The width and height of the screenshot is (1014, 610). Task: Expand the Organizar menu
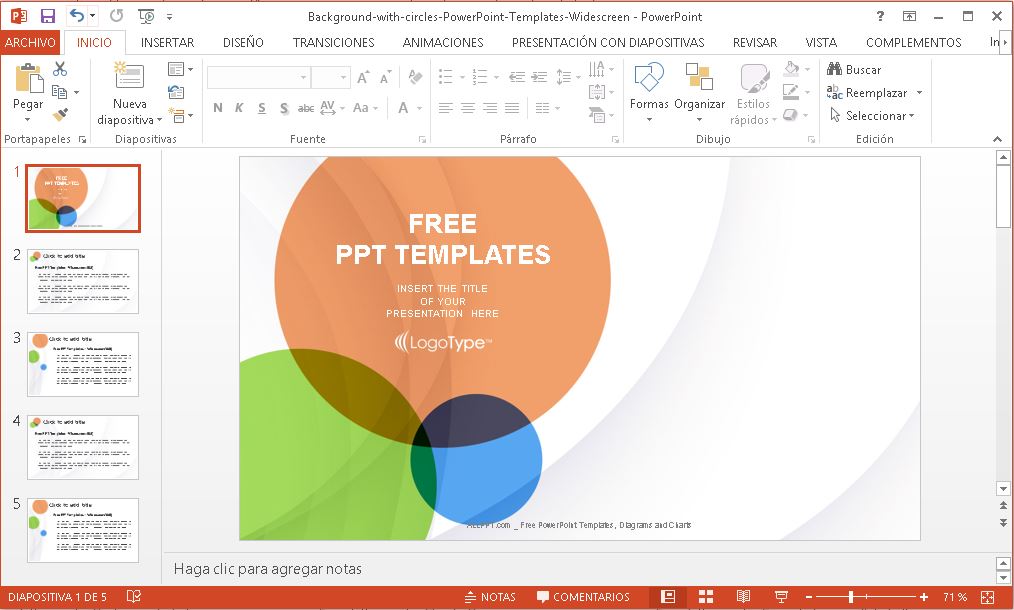pyautogui.click(x=699, y=93)
